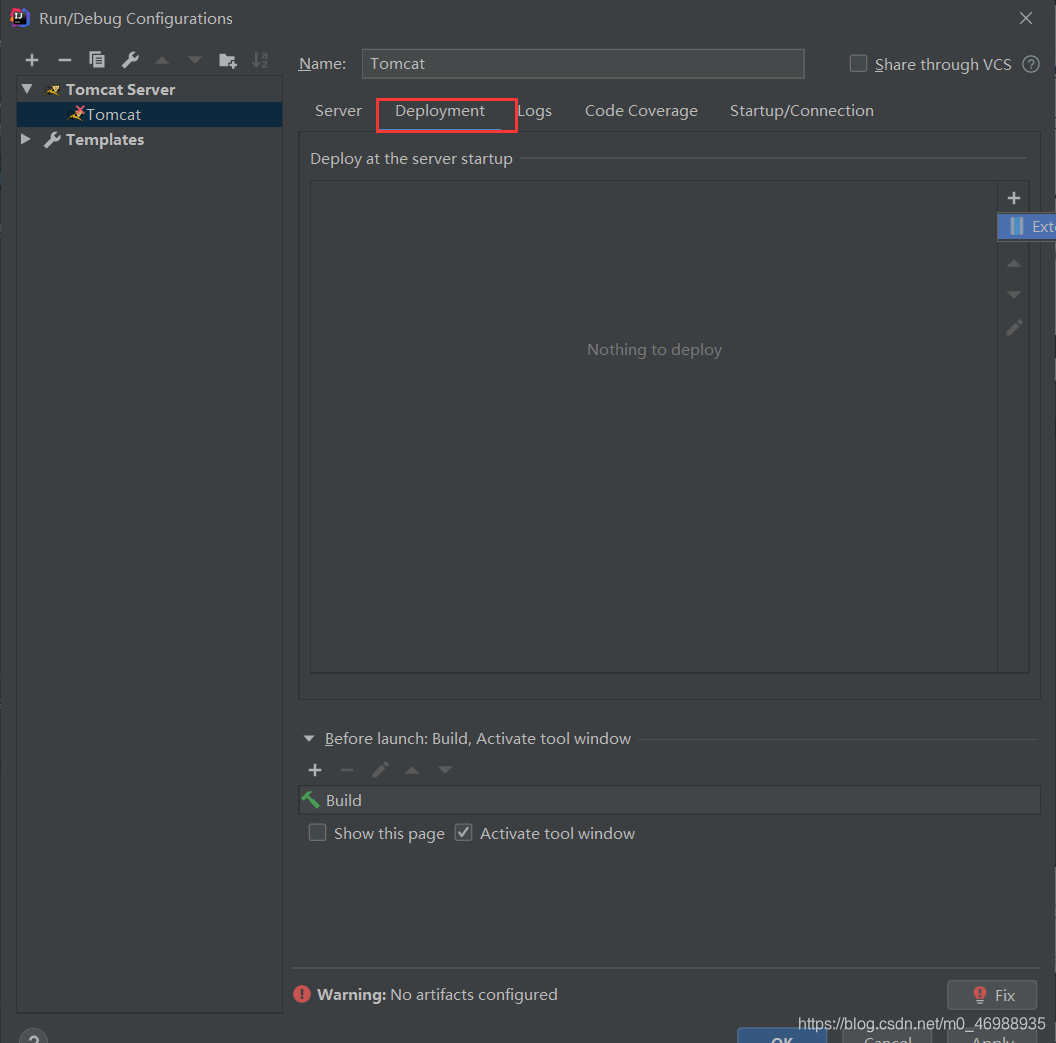Sort configurations alphabetically
This screenshot has width=1056, height=1043.
pos(260,60)
